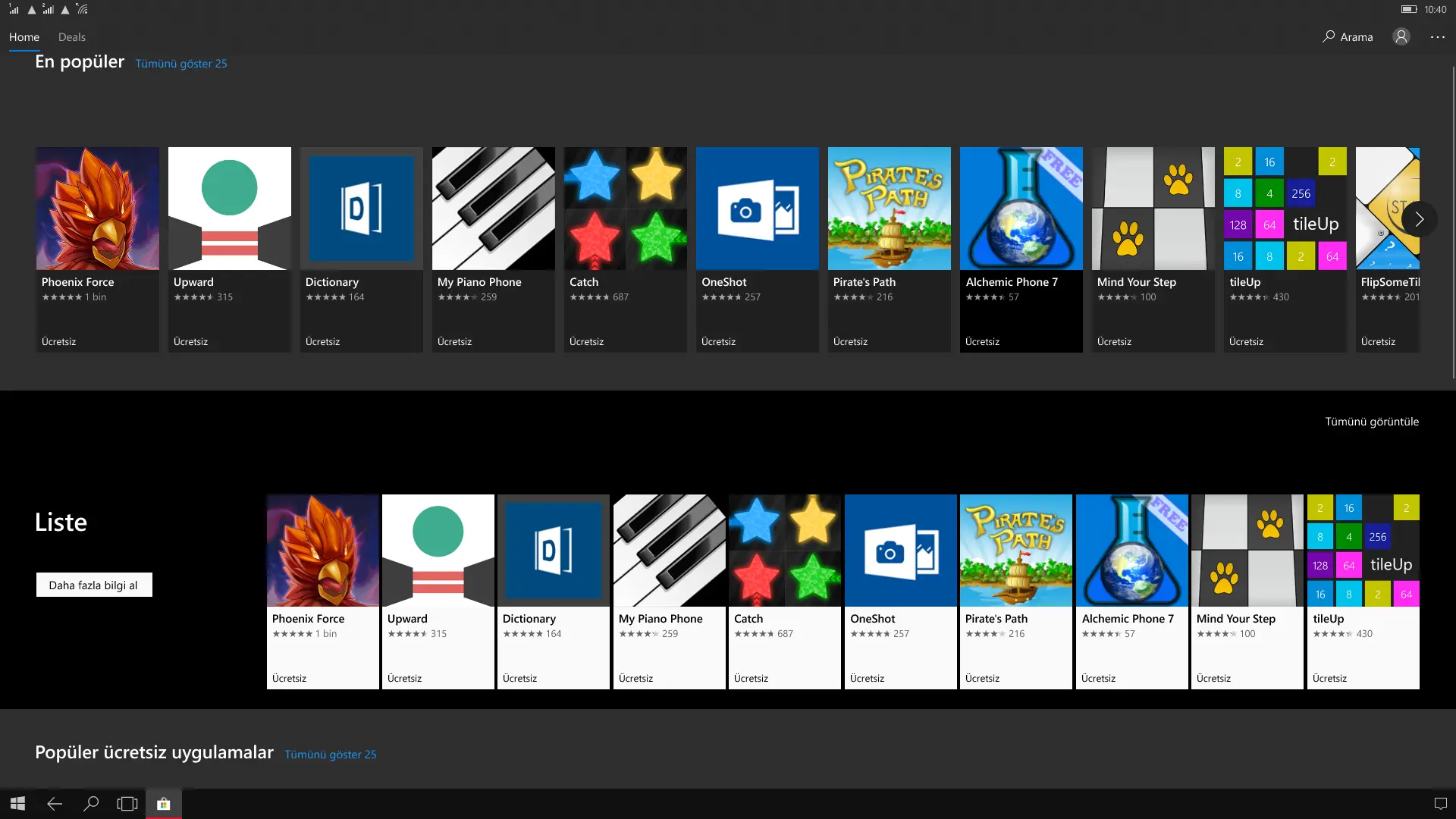Click Ücretsiz price under Catch in Liste
Screen dimensions: 1456x819
tap(751, 679)
